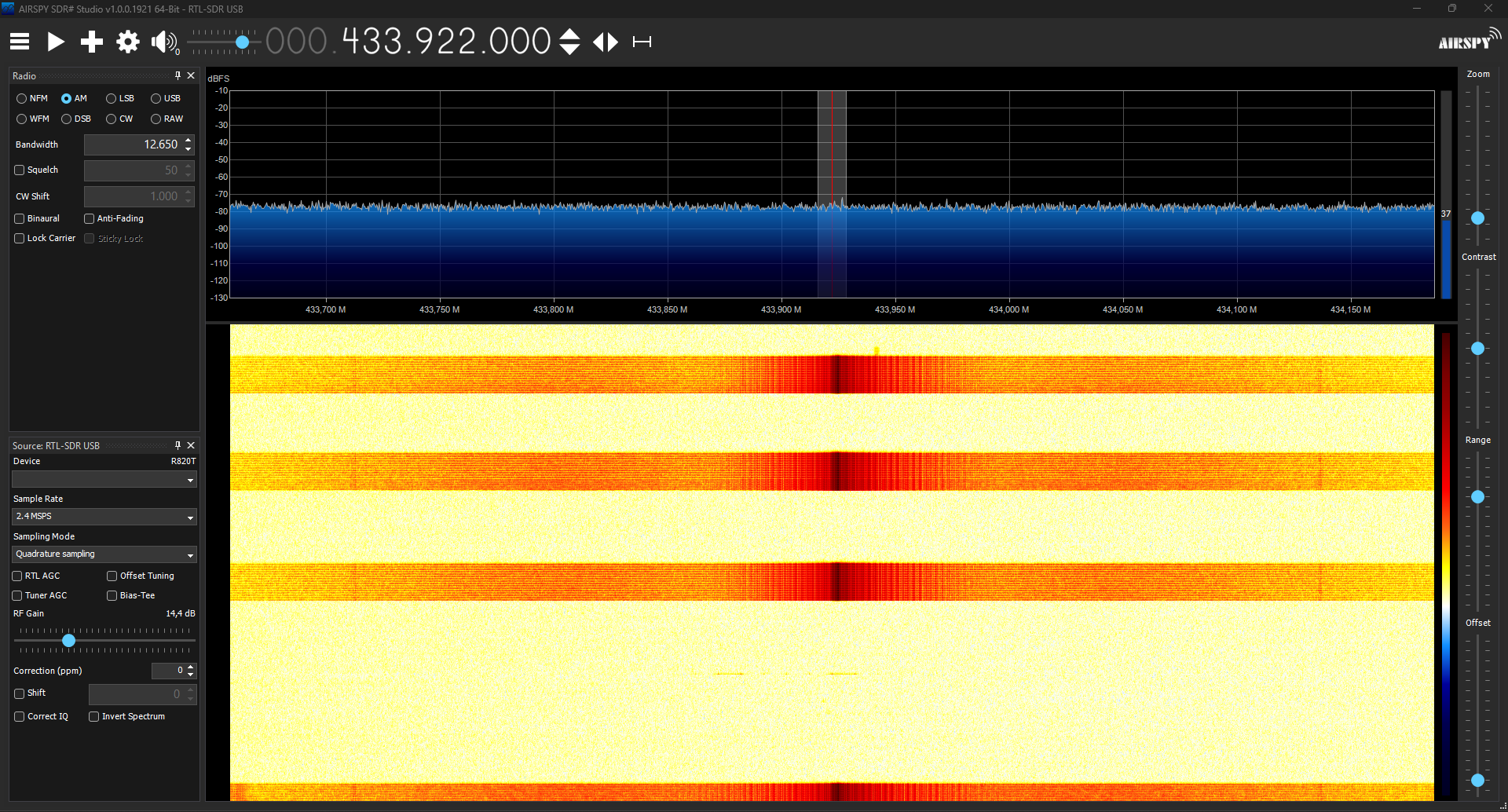Enable Invert Spectrum checkbox
Image resolution: width=1508 pixels, height=812 pixels.
93,716
